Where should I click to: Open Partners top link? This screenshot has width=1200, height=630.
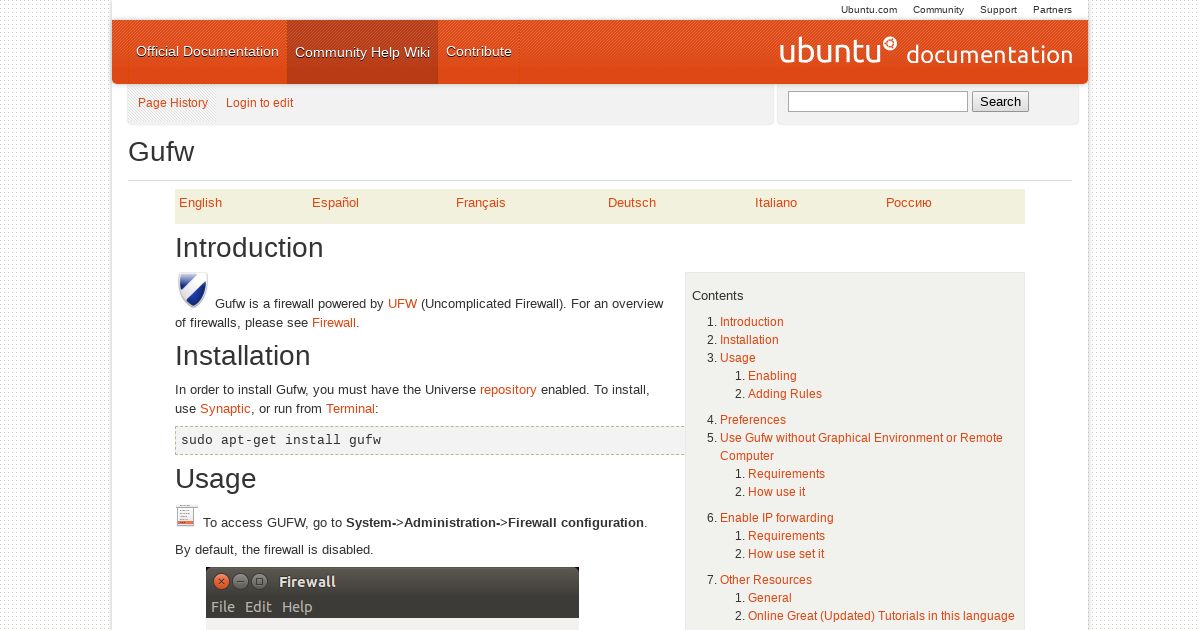click(x=1052, y=10)
